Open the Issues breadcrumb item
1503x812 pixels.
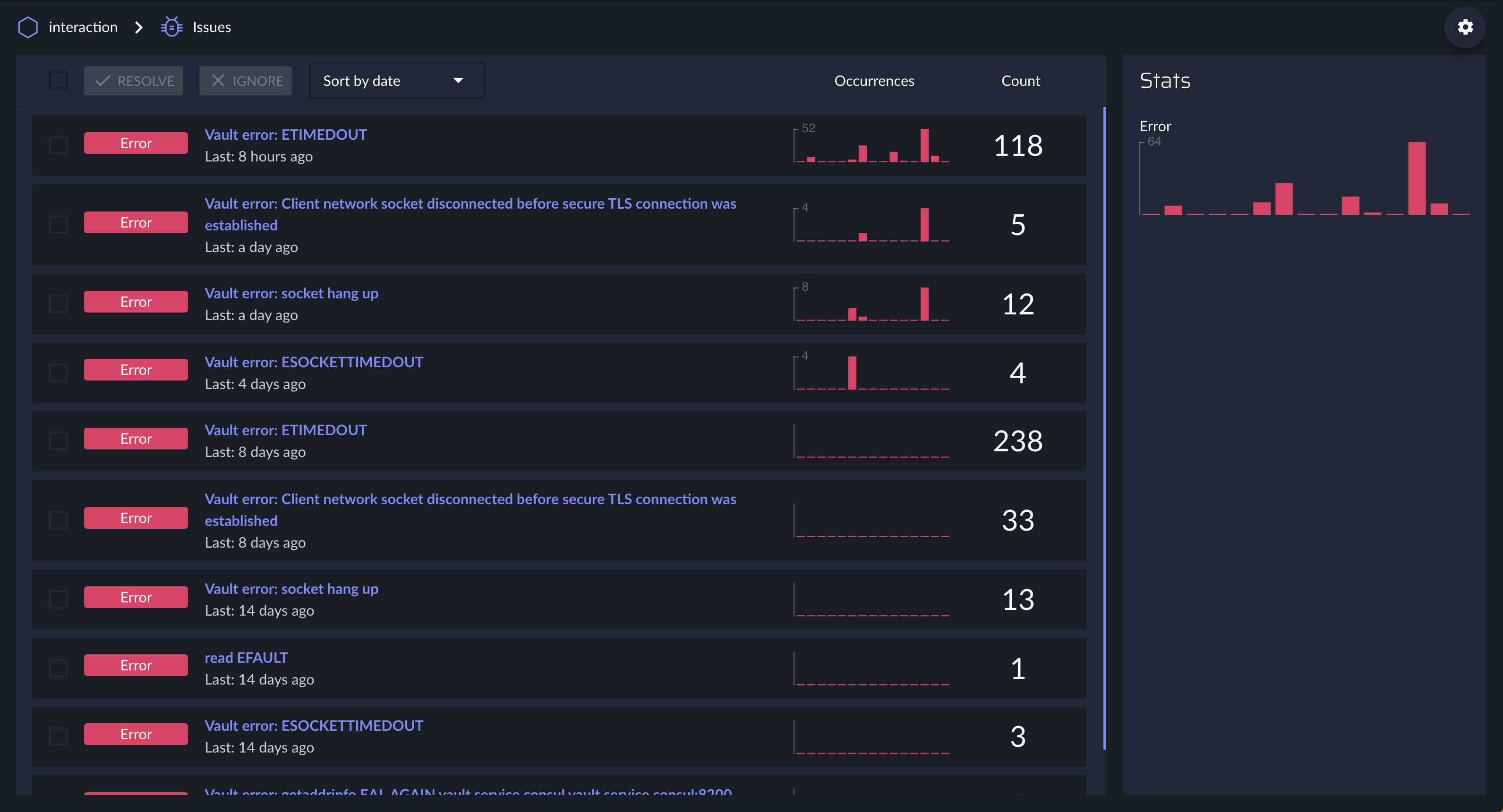[212, 27]
